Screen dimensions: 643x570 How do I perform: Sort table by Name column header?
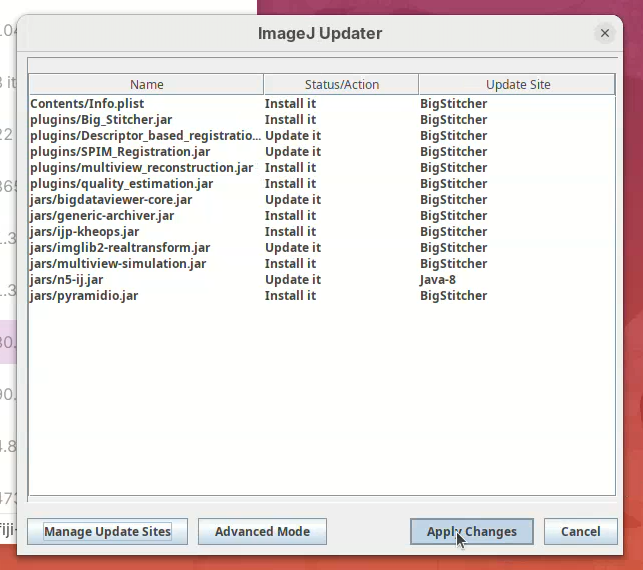[146, 85]
